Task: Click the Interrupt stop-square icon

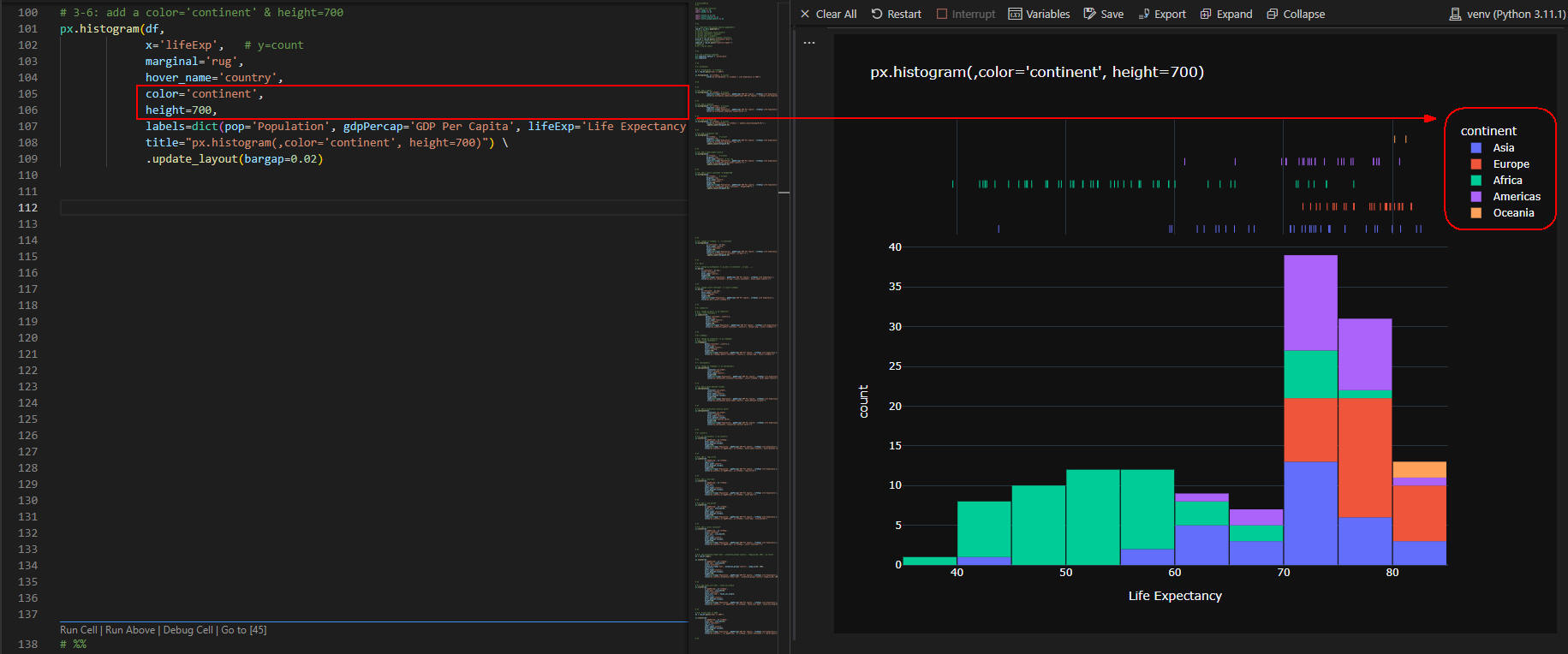Action: (942, 14)
